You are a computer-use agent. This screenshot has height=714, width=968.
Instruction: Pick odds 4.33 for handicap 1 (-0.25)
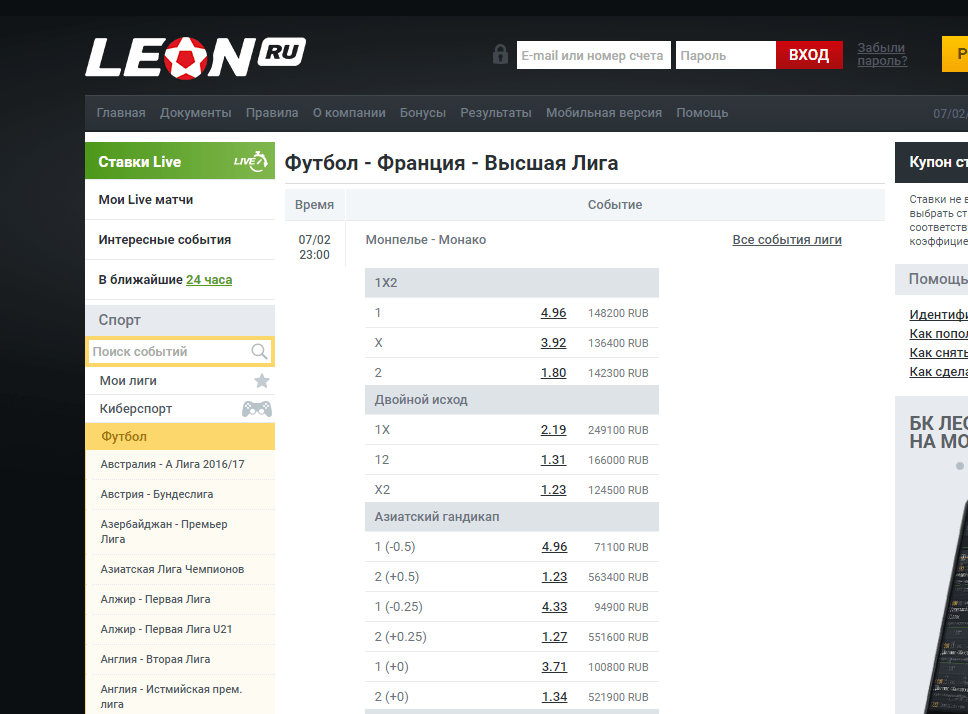554,607
